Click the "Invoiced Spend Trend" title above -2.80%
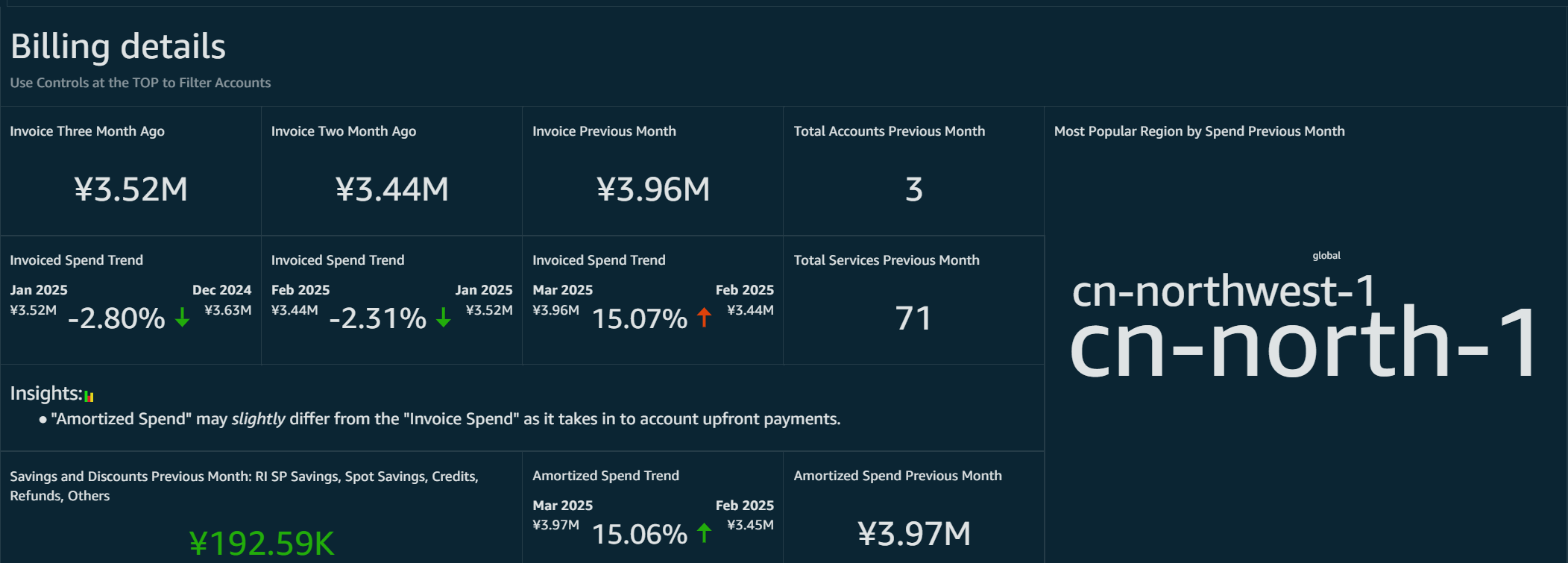The width and height of the screenshot is (1568, 563). click(77, 260)
